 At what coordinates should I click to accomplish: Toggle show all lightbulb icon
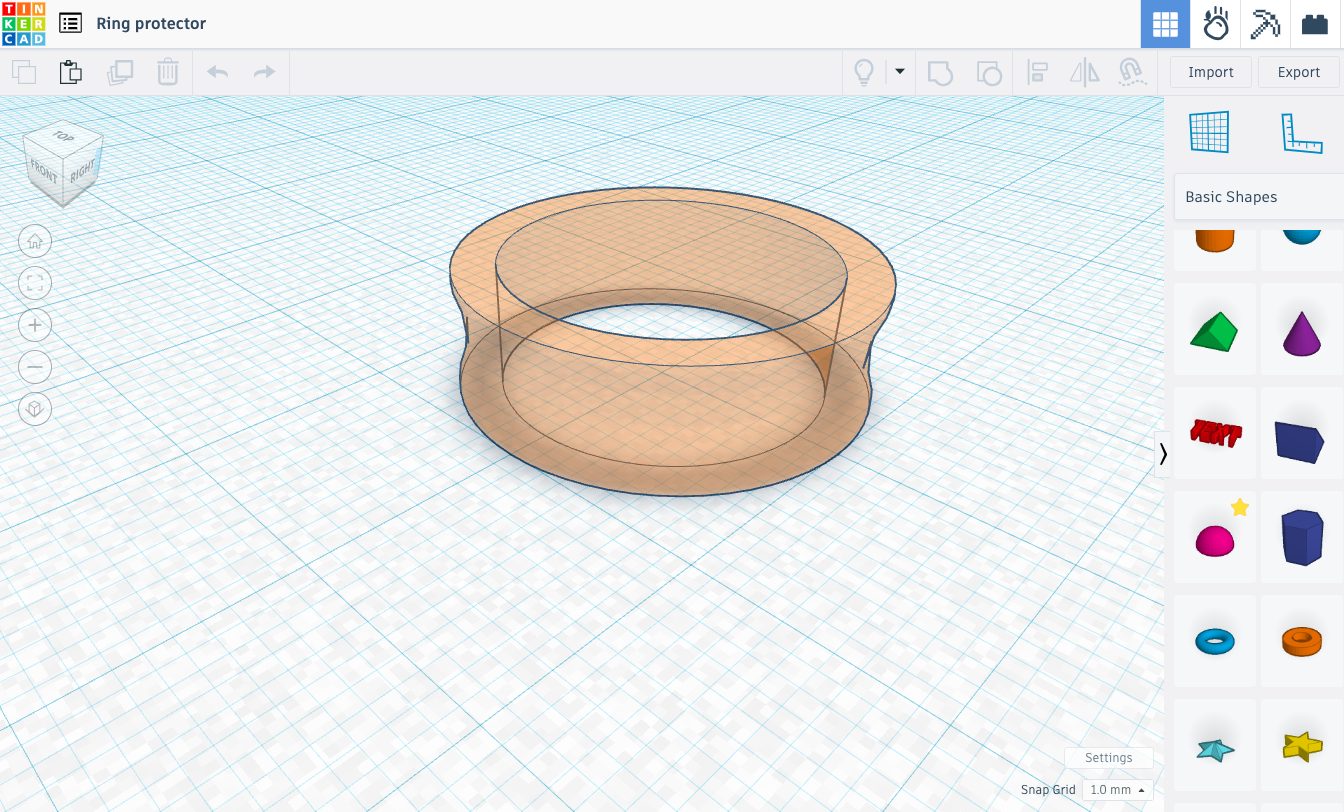[x=864, y=72]
